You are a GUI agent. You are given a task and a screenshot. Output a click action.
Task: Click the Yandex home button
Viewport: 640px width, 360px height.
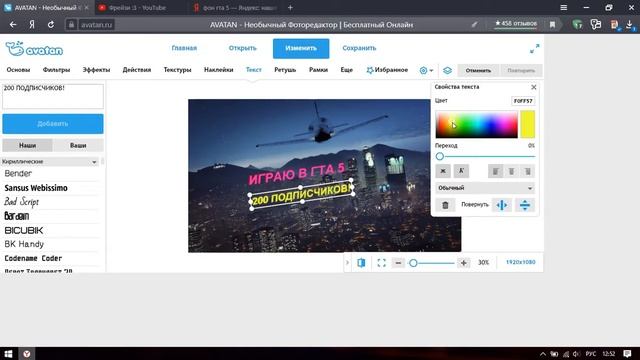pyautogui.click(x=32, y=24)
